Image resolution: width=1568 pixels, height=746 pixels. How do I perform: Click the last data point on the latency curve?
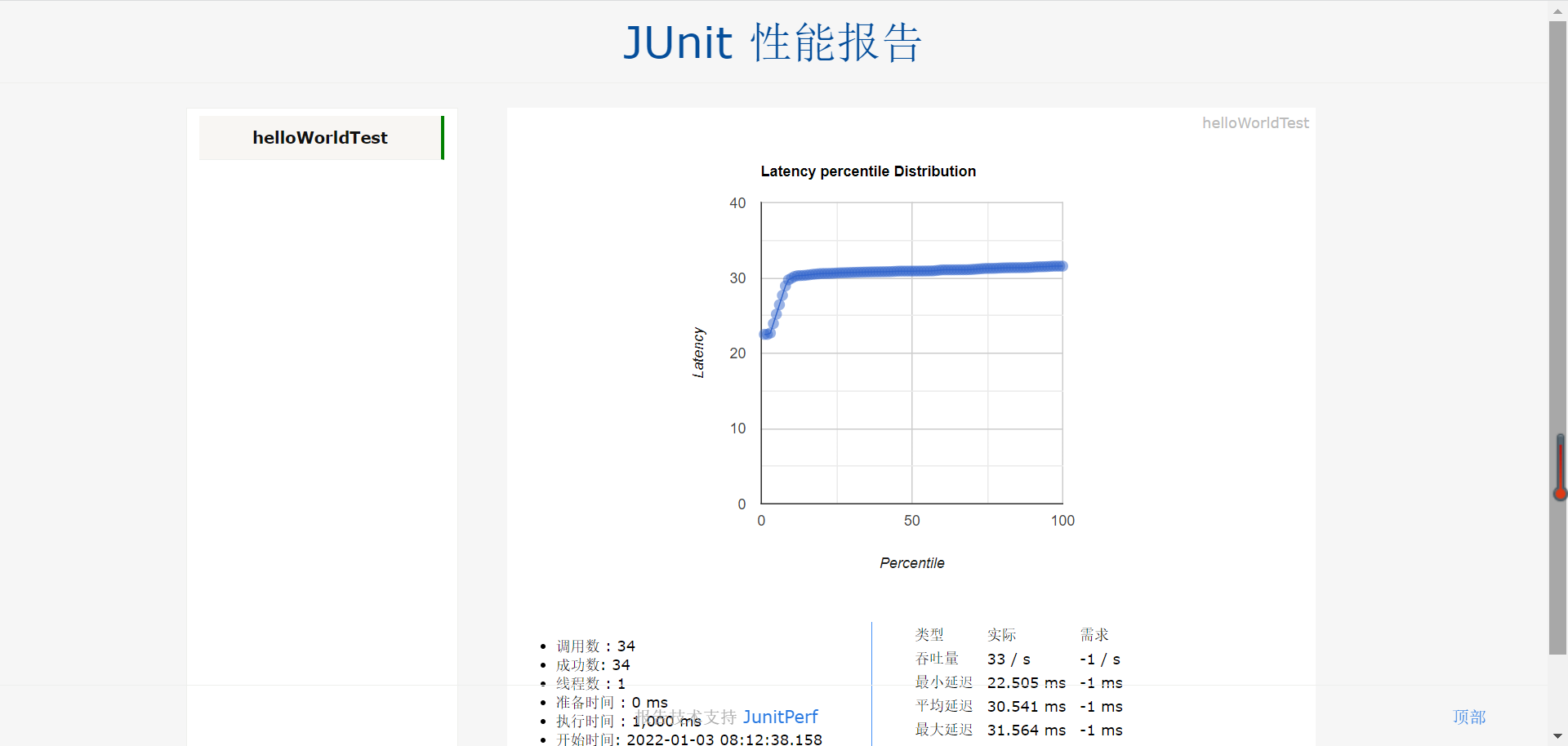[1062, 266]
